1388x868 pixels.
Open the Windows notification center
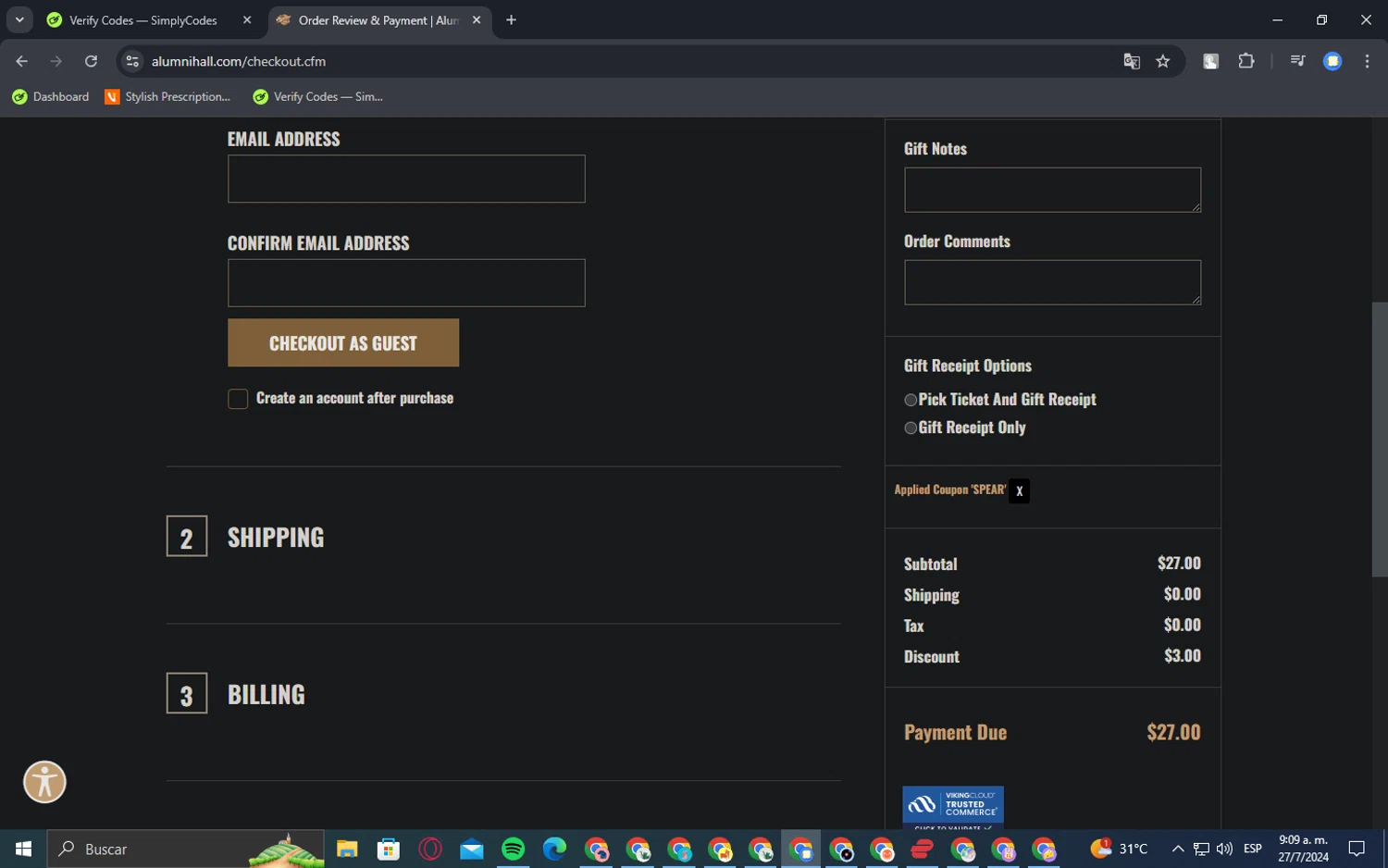tap(1357, 849)
